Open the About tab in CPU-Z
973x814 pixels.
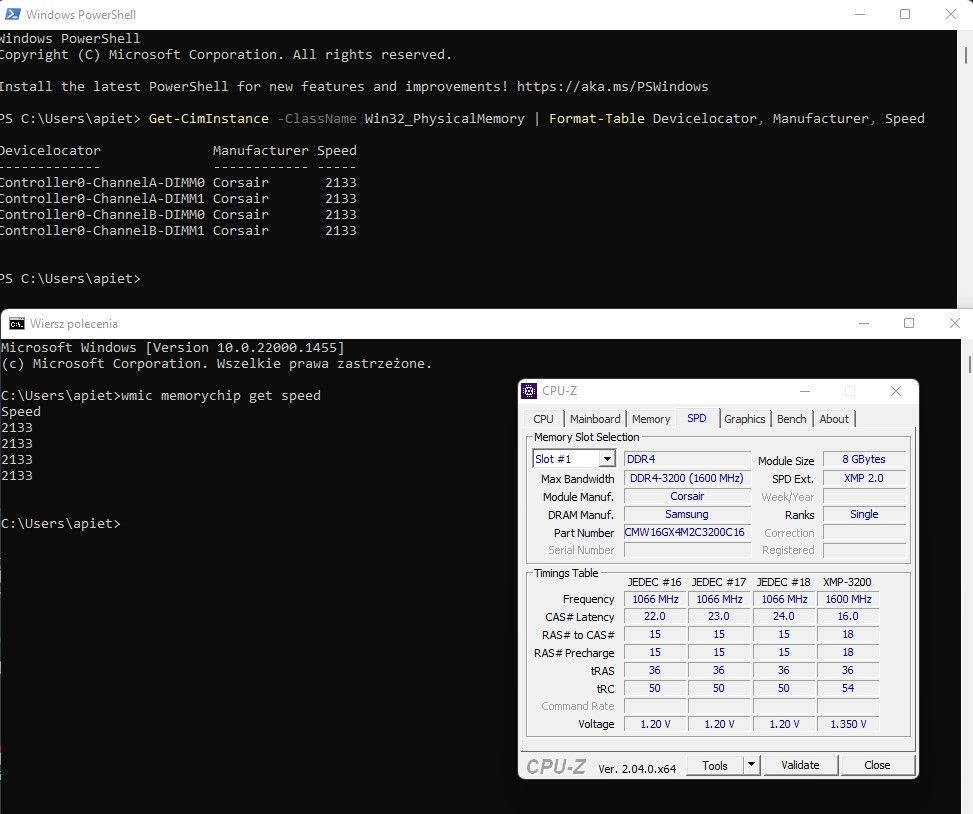[833, 419]
